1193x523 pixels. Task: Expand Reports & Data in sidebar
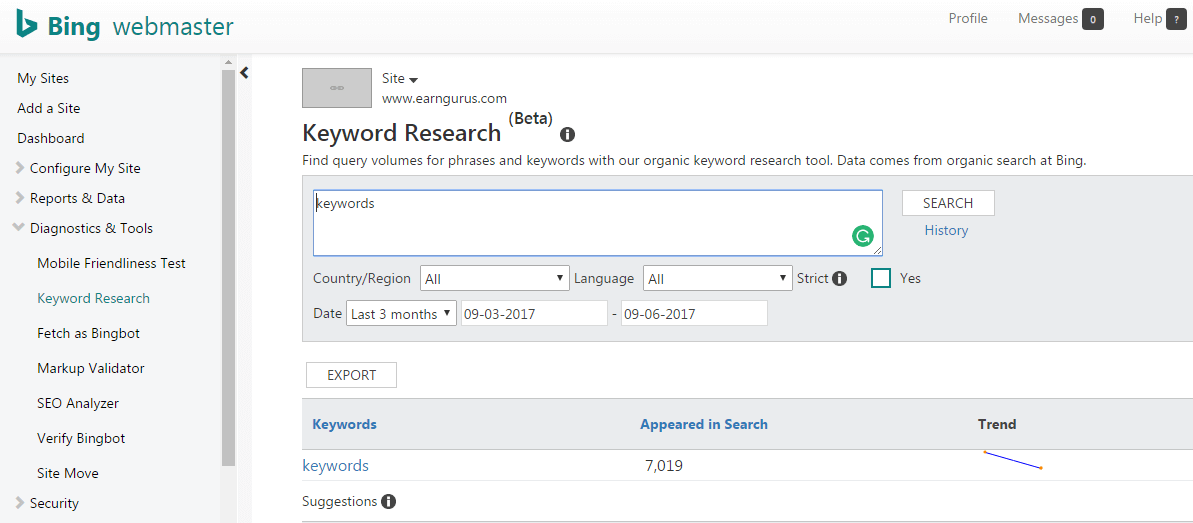tap(77, 198)
